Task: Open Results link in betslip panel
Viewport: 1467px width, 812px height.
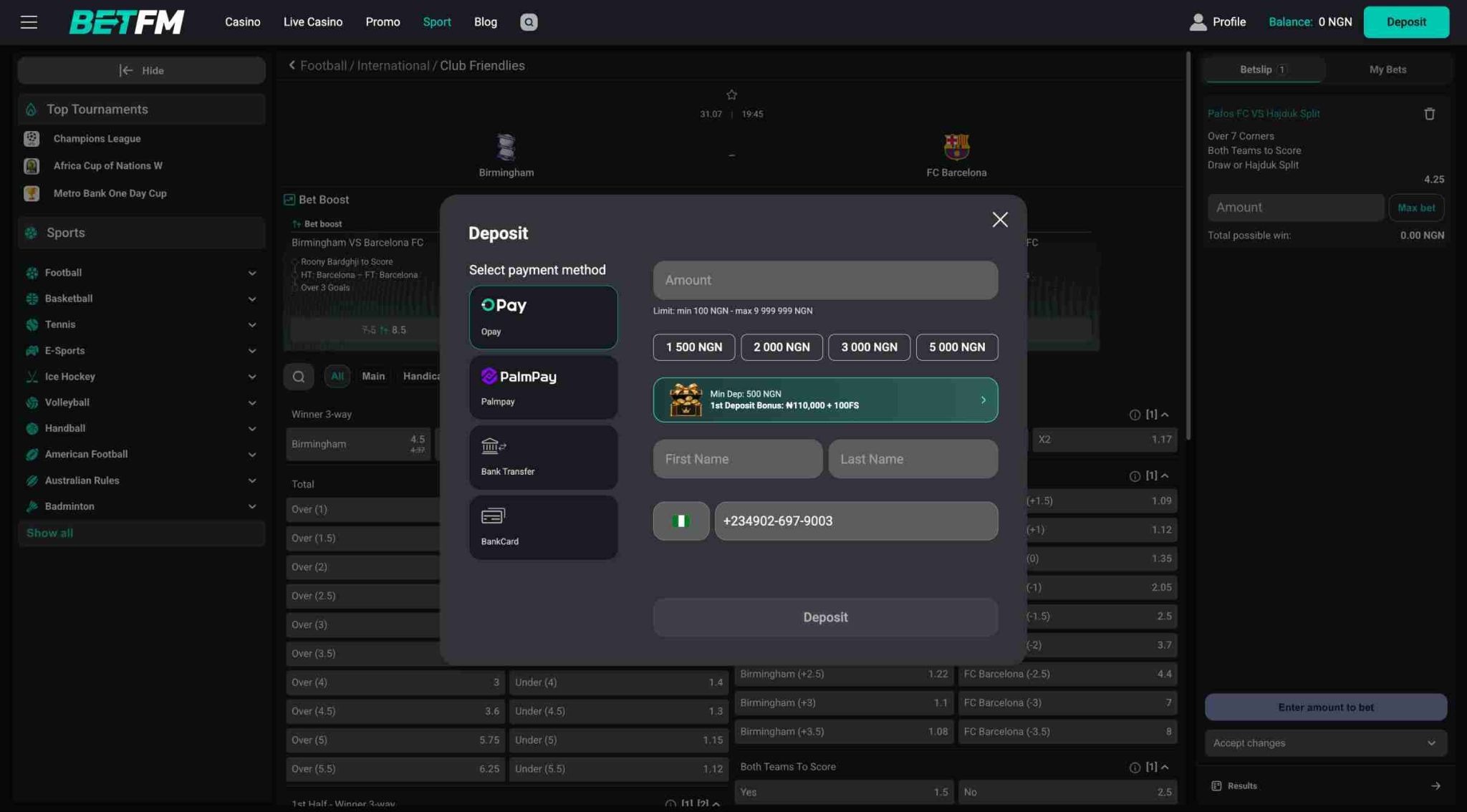Action: [x=1326, y=786]
